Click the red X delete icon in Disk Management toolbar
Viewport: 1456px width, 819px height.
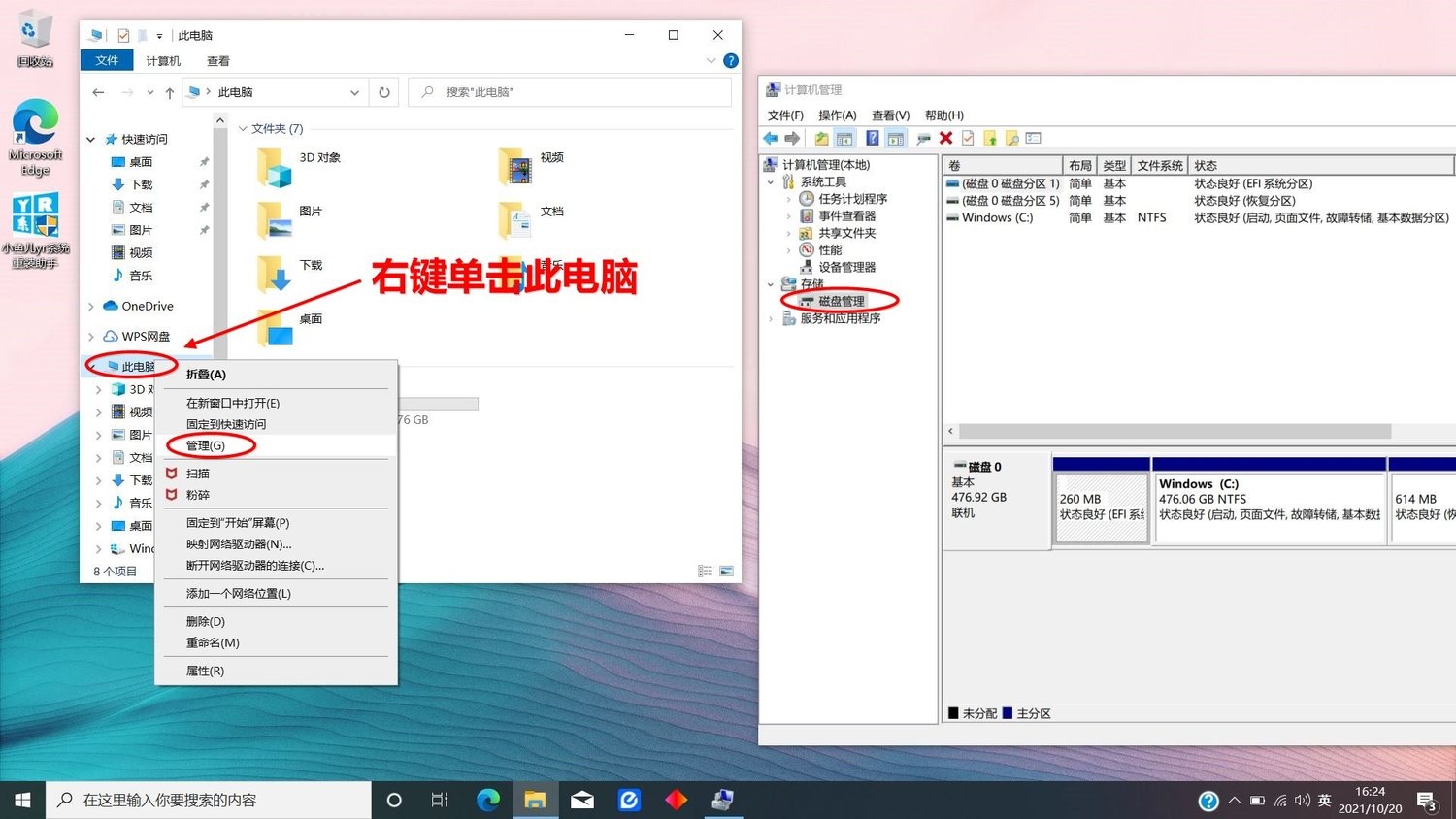click(944, 138)
